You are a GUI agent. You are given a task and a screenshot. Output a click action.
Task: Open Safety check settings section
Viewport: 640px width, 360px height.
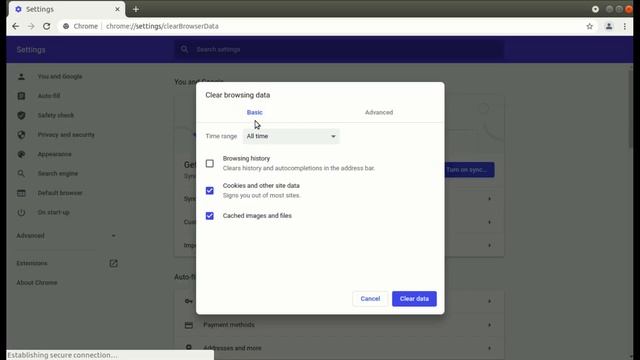pos(56,116)
